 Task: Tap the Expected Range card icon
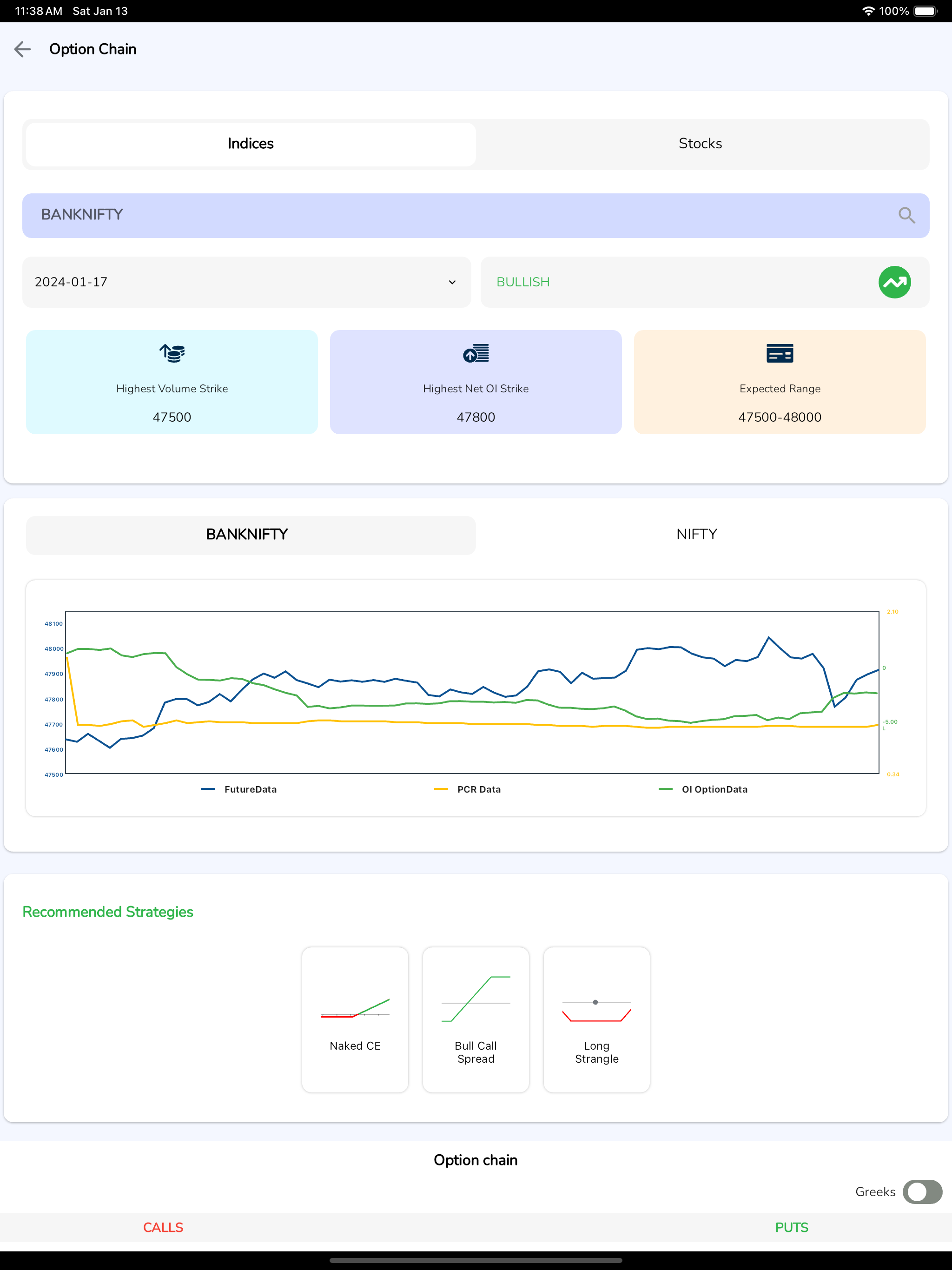(x=780, y=353)
